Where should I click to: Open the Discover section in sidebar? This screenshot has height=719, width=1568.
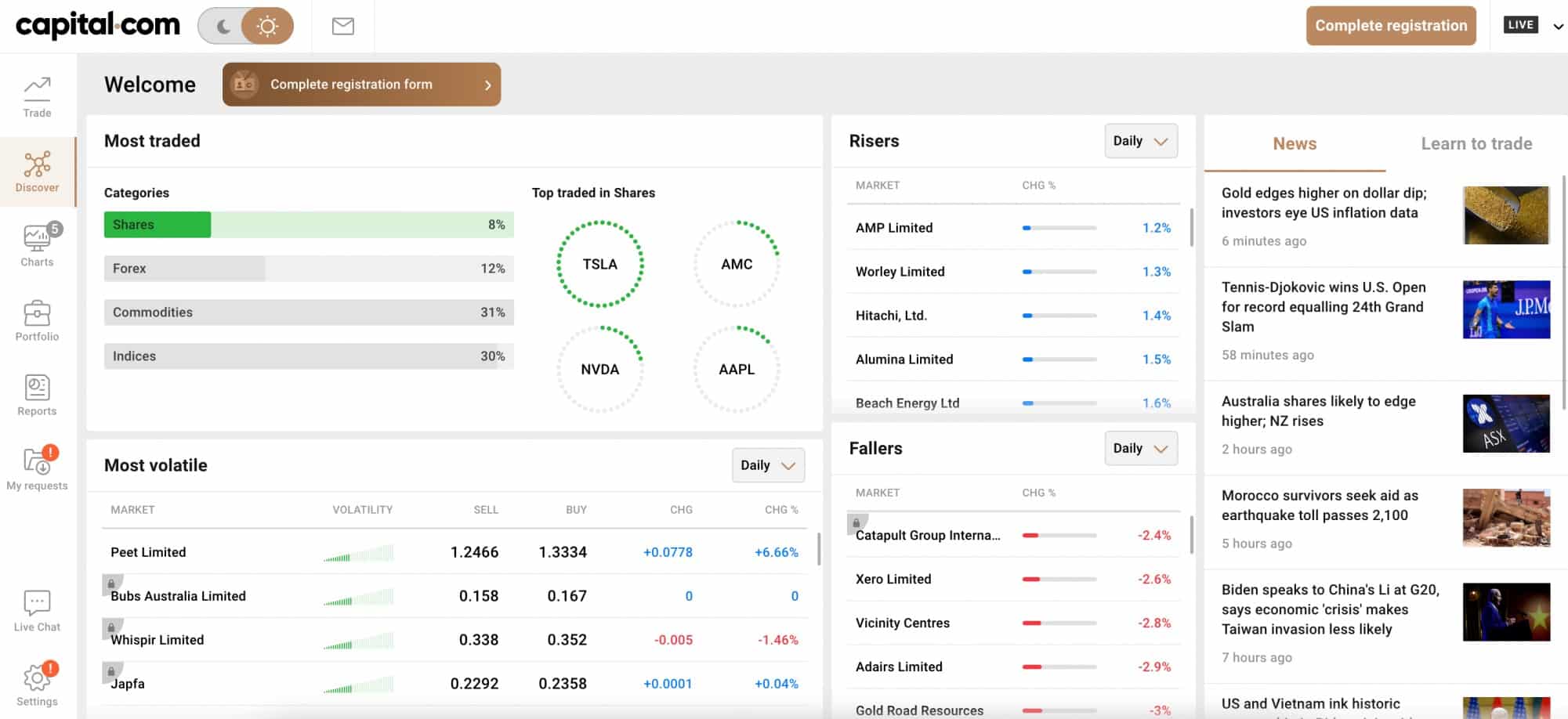coord(37,172)
